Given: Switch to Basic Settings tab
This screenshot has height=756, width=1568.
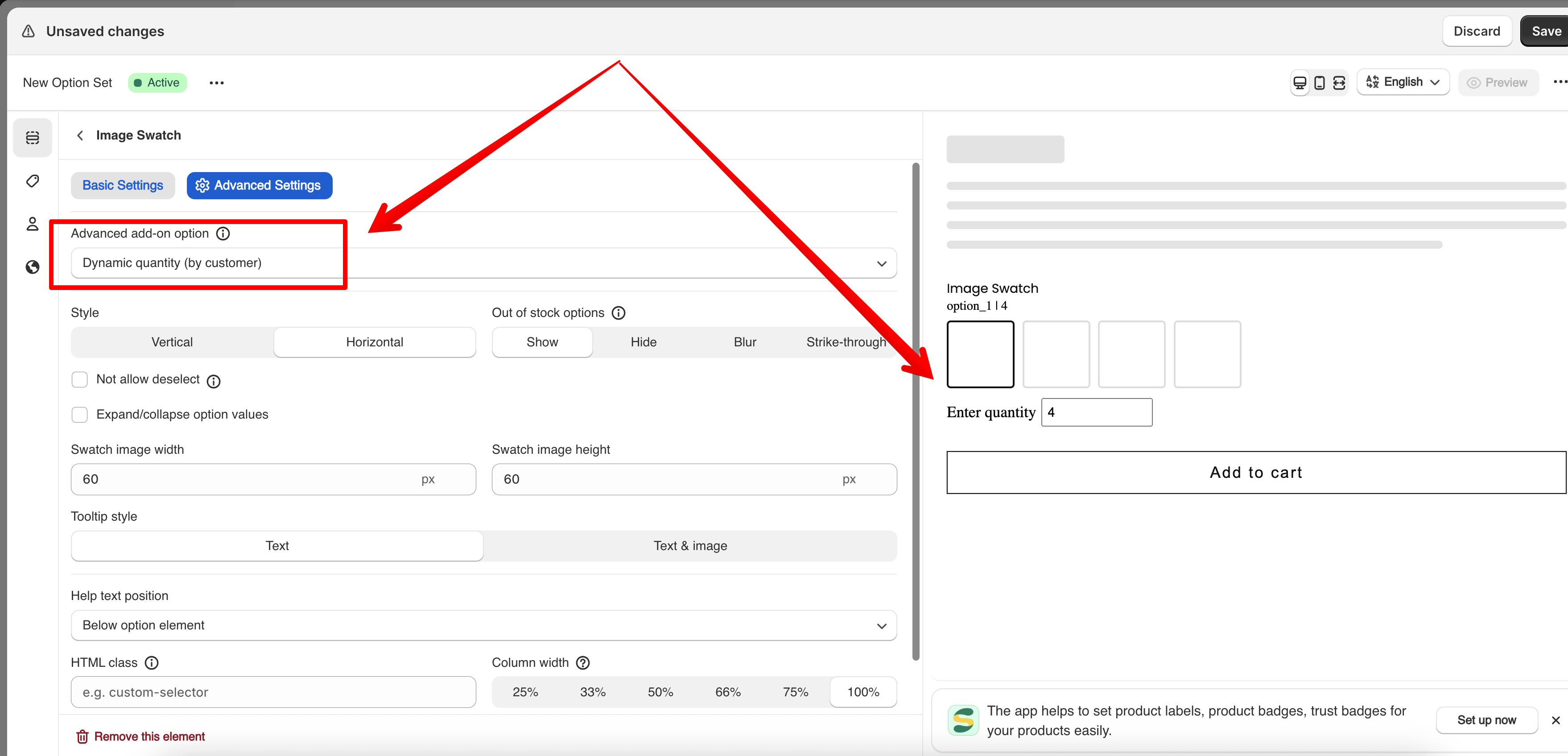Looking at the screenshot, I should click(x=123, y=185).
